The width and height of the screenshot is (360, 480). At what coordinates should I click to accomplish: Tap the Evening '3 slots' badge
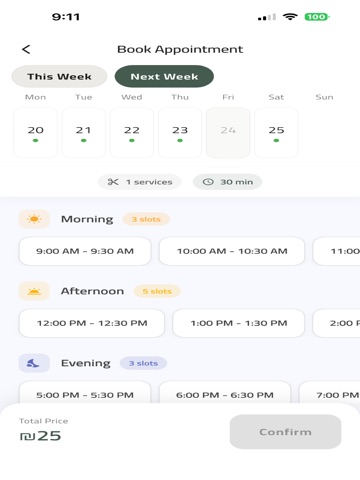(143, 363)
